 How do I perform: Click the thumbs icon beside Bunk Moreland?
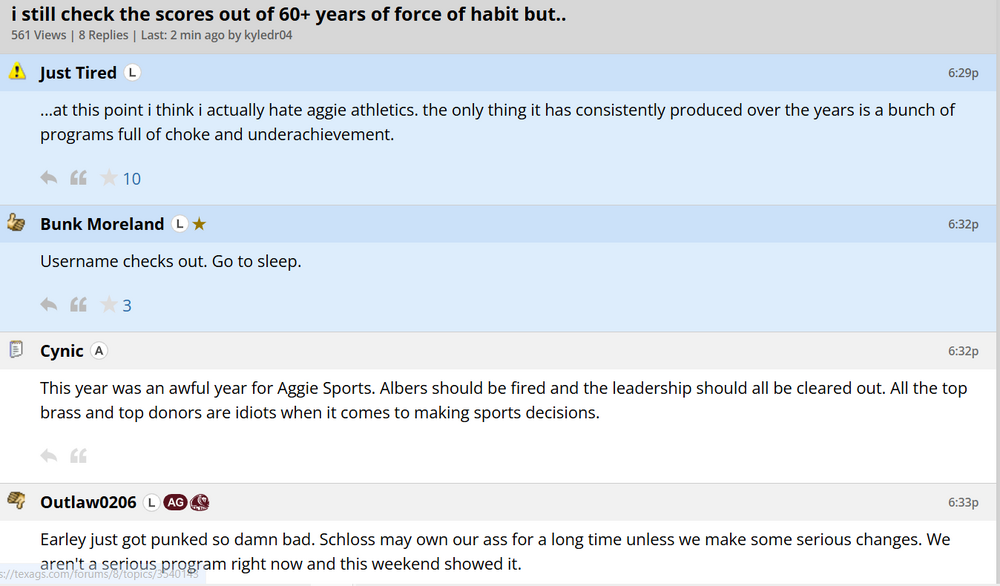tap(17, 223)
